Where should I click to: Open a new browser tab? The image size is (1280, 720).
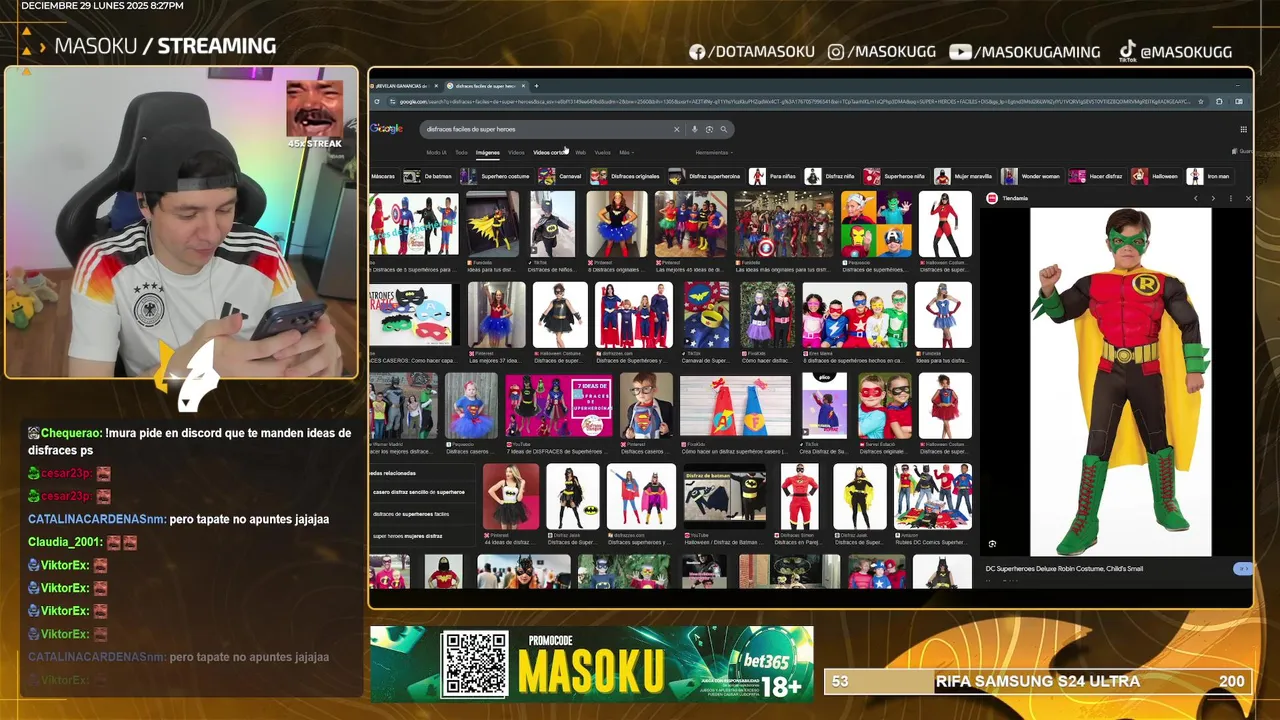pyautogui.click(x=536, y=86)
